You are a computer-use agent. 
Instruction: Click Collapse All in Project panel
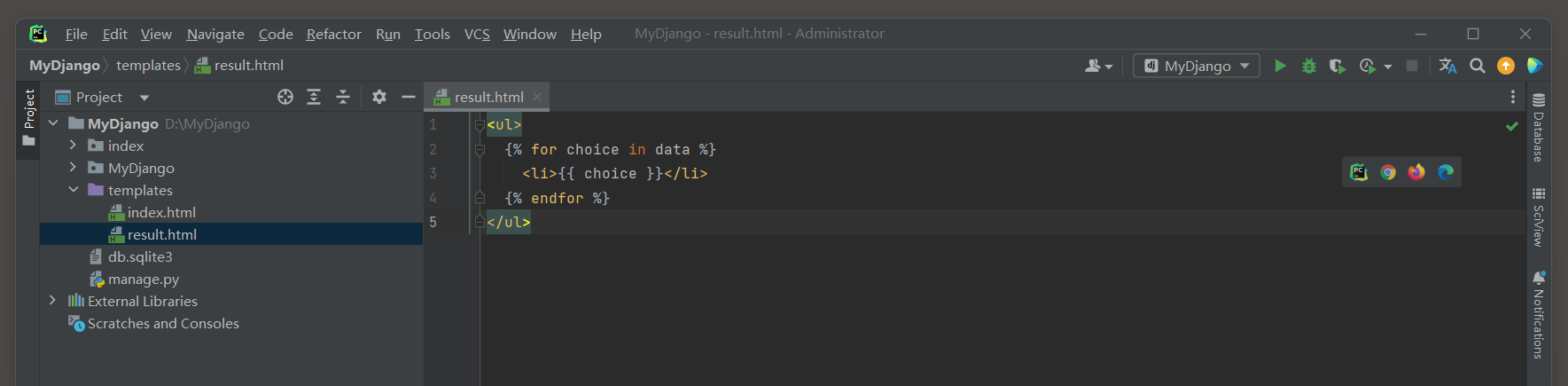pyautogui.click(x=343, y=97)
